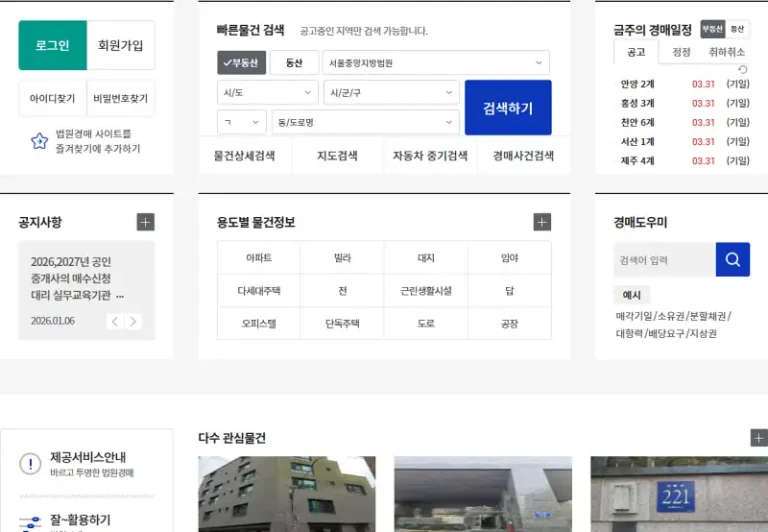Open the 동/도로명 dropdown
The image size is (768, 532).
tap(365, 122)
